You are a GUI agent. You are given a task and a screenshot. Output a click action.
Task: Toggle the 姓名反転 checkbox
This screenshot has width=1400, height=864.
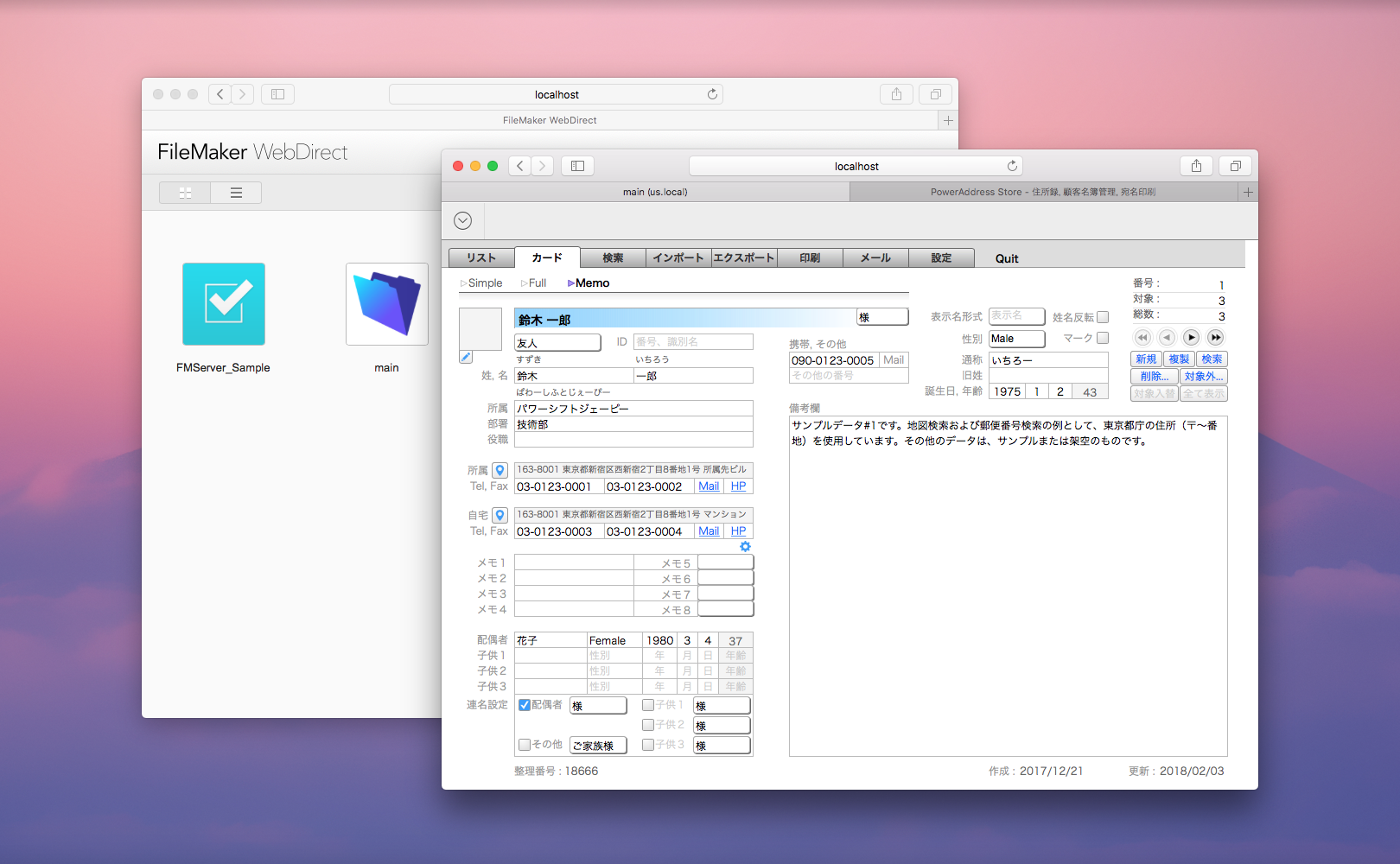[1103, 317]
